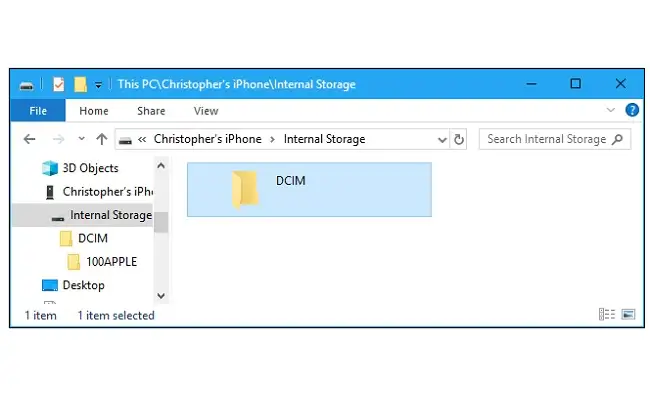
Task: Expand the ribbon with chevron arrow
Action: pos(612,110)
